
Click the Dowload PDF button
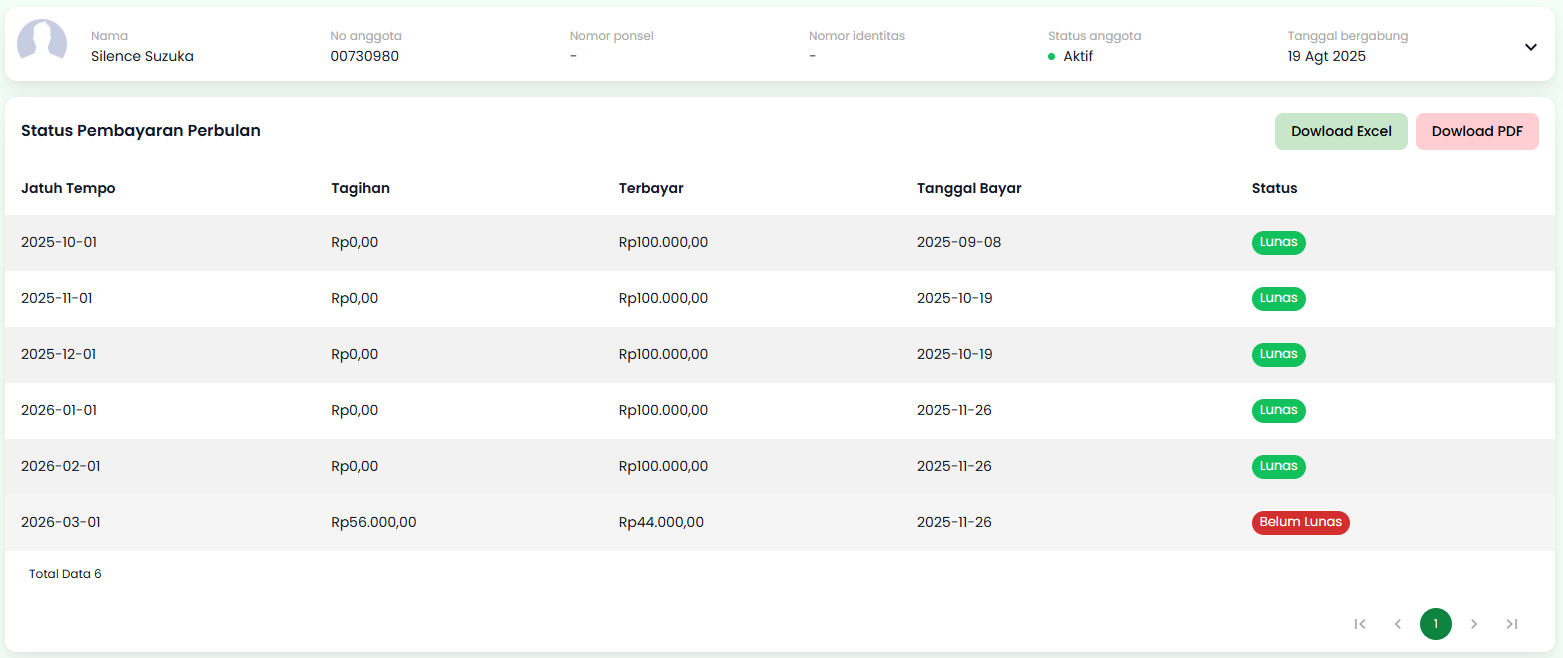[1476, 131]
